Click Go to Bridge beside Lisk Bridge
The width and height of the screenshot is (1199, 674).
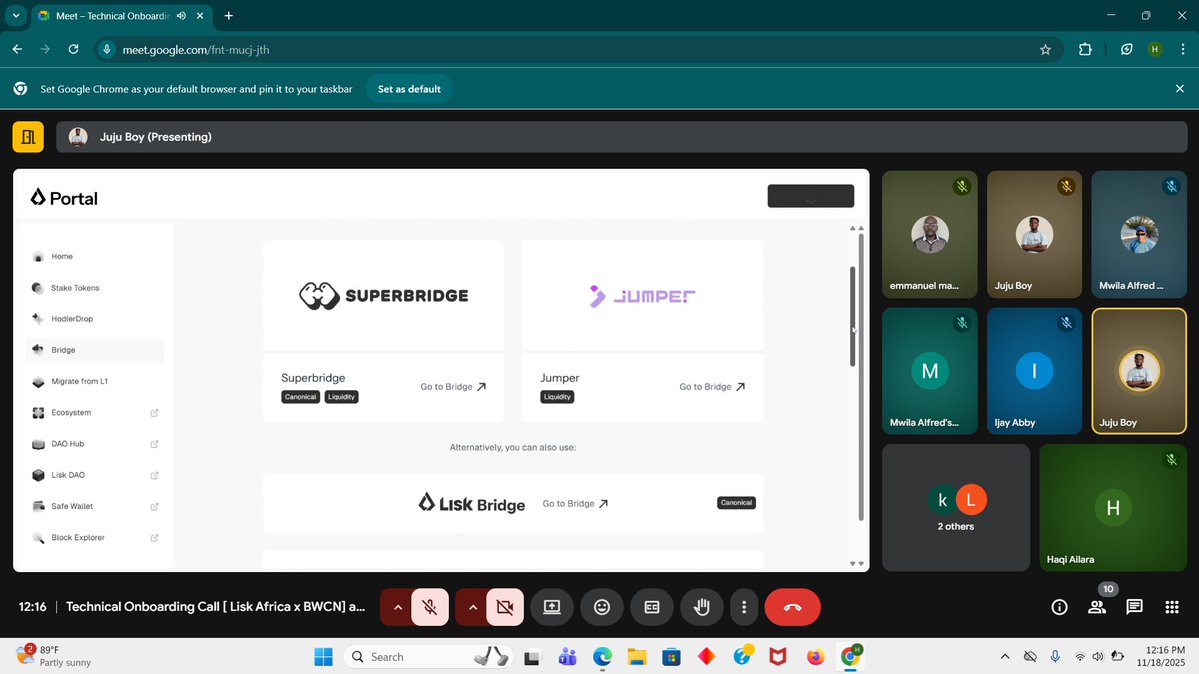(575, 503)
